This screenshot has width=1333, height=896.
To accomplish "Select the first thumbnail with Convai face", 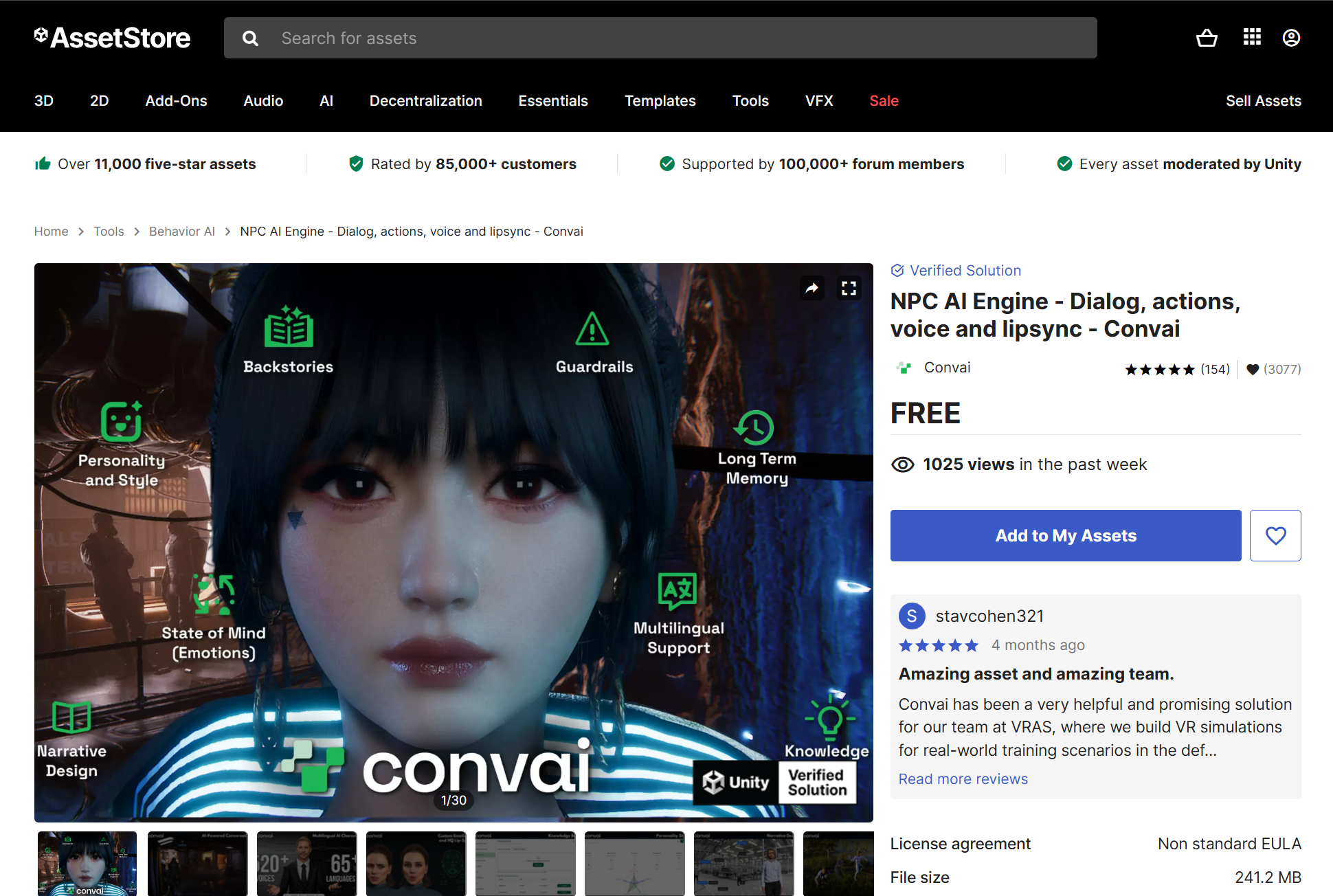I will [x=87, y=864].
